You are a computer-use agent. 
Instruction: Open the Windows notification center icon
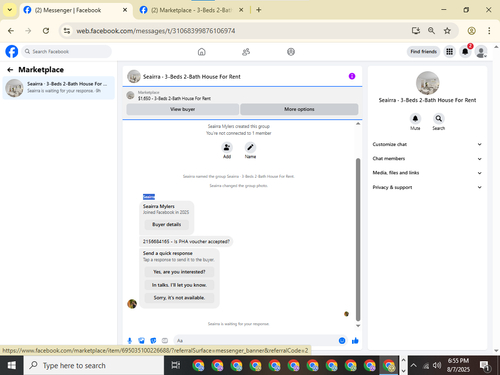click(x=485, y=366)
